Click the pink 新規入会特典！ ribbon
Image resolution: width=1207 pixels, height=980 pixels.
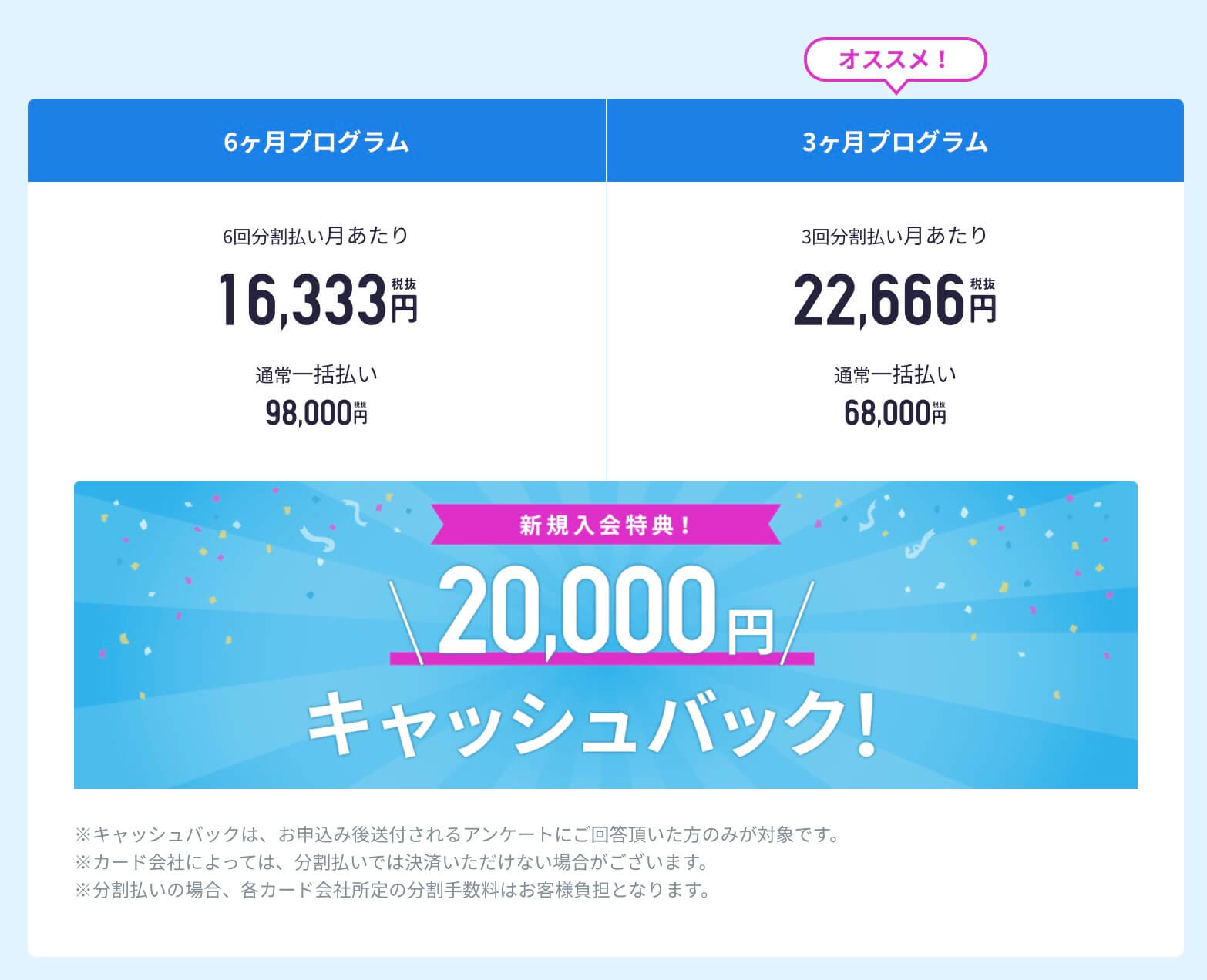pos(605,526)
